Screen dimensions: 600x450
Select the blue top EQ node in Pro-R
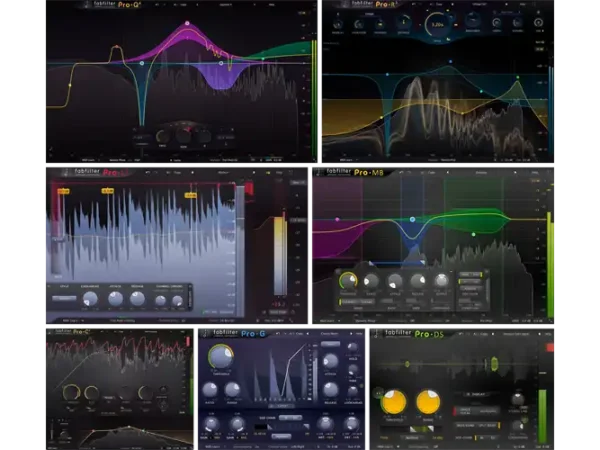click(450, 61)
